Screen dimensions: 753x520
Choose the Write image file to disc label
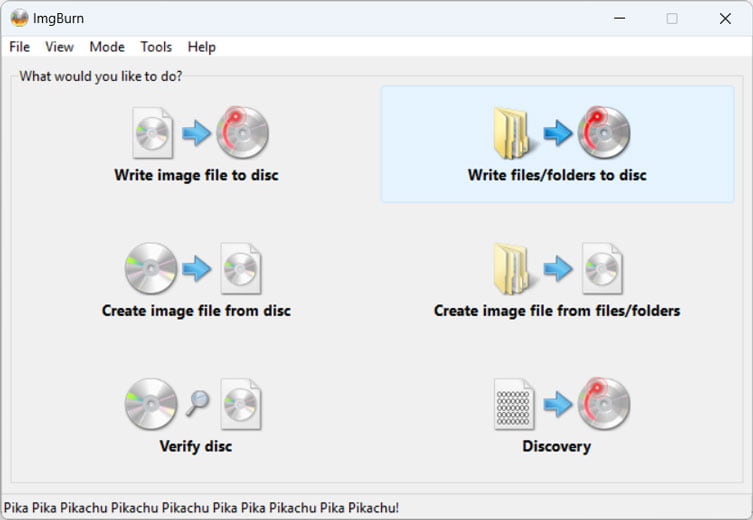coord(196,175)
